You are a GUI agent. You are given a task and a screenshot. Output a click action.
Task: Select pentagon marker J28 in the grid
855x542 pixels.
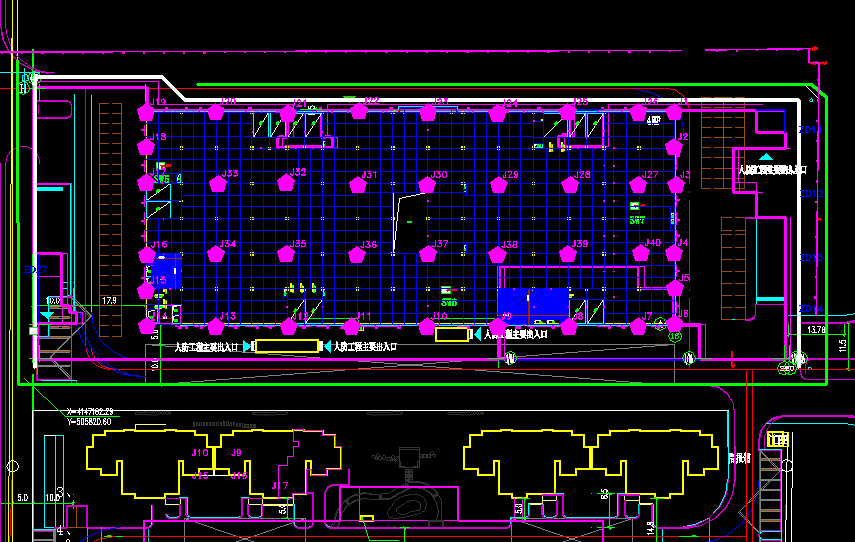coord(570,185)
